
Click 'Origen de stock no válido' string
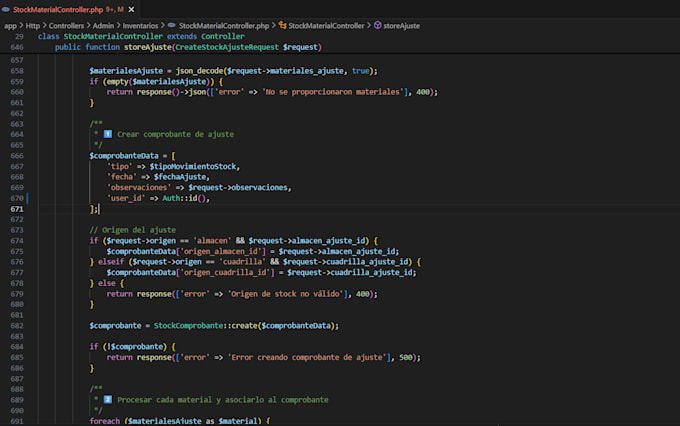click(285, 294)
